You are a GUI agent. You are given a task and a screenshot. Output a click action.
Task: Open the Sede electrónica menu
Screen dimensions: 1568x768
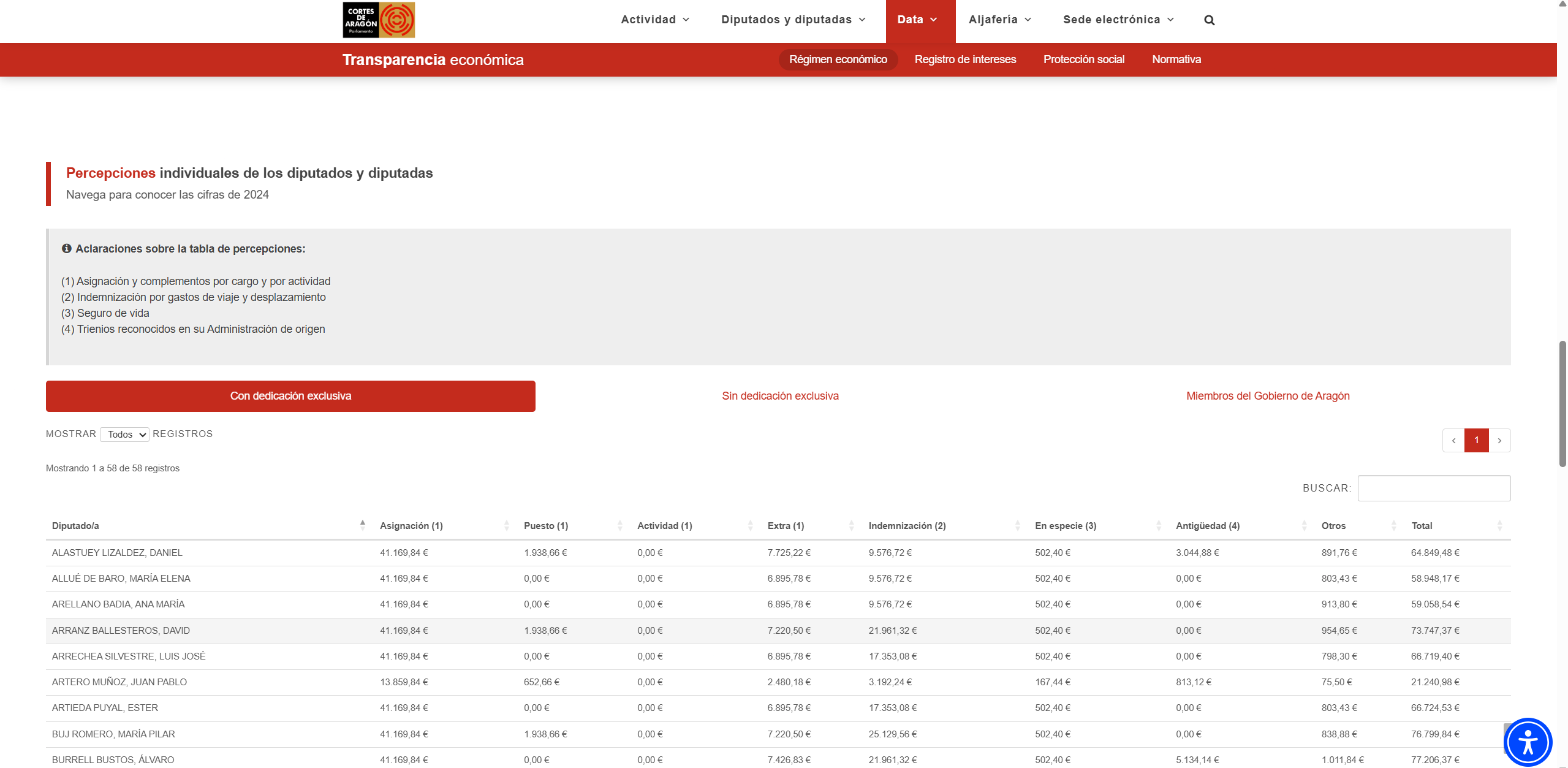(x=1118, y=20)
